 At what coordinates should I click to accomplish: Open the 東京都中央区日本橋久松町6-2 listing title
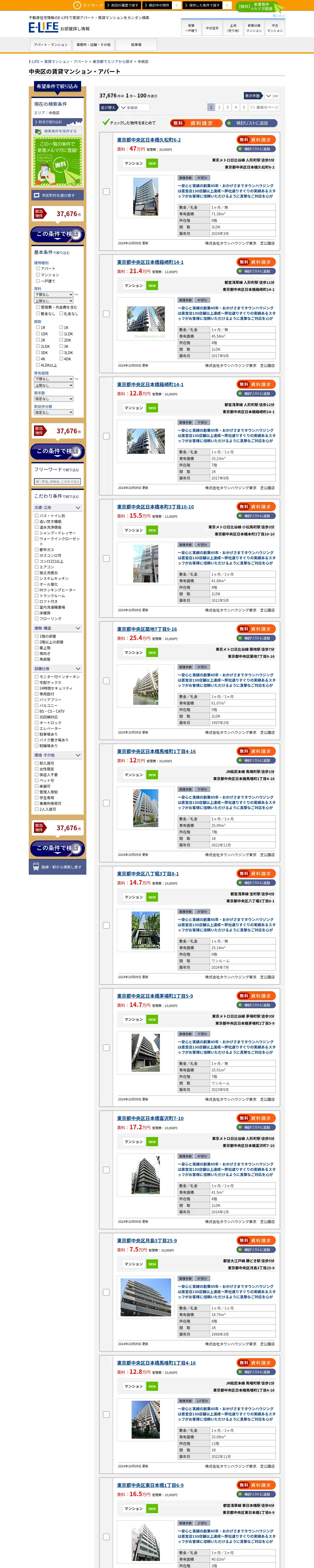tap(149, 140)
